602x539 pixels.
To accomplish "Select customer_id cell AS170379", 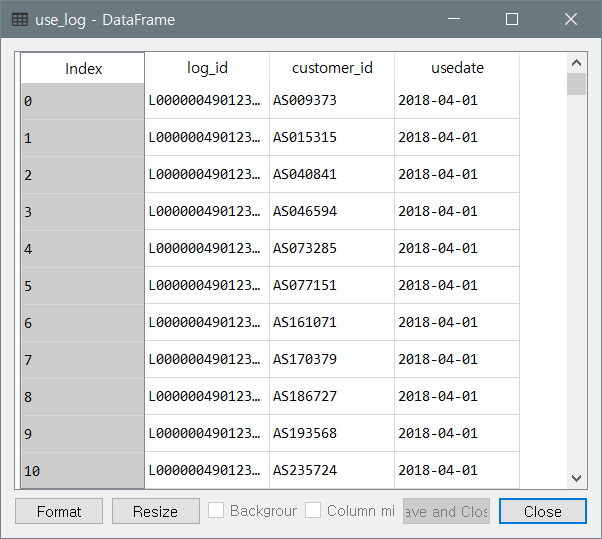I will pos(332,359).
